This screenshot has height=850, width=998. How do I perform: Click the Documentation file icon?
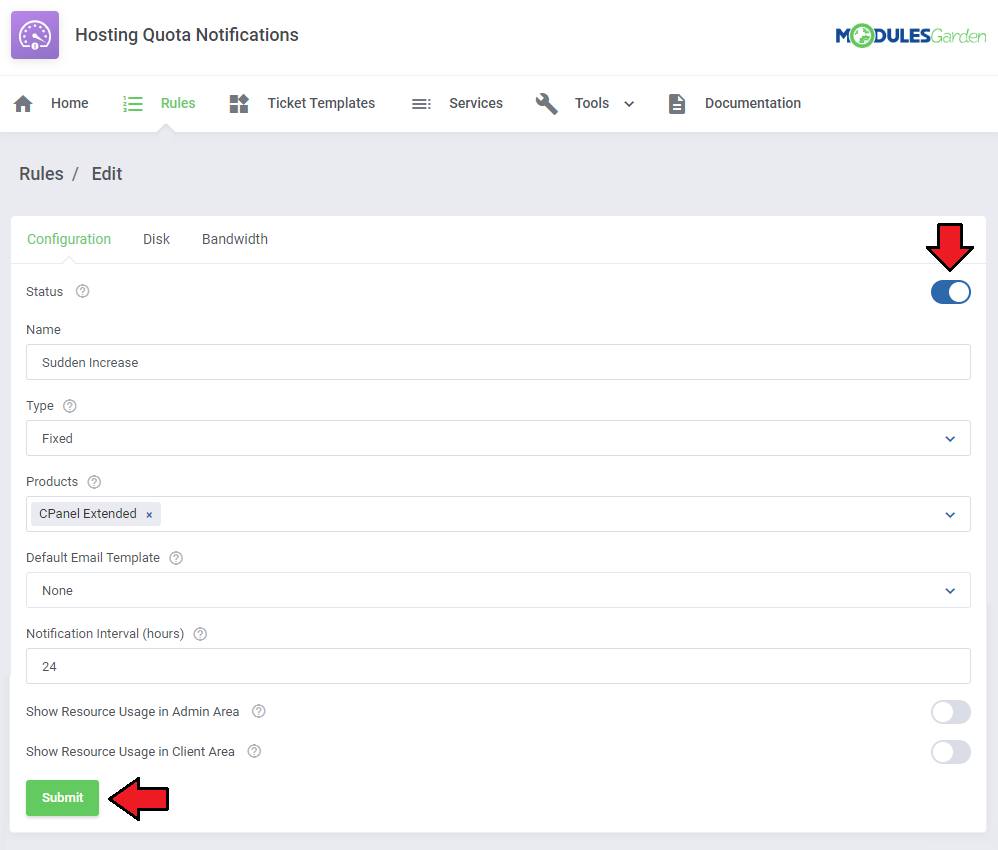click(x=677, y=104)
